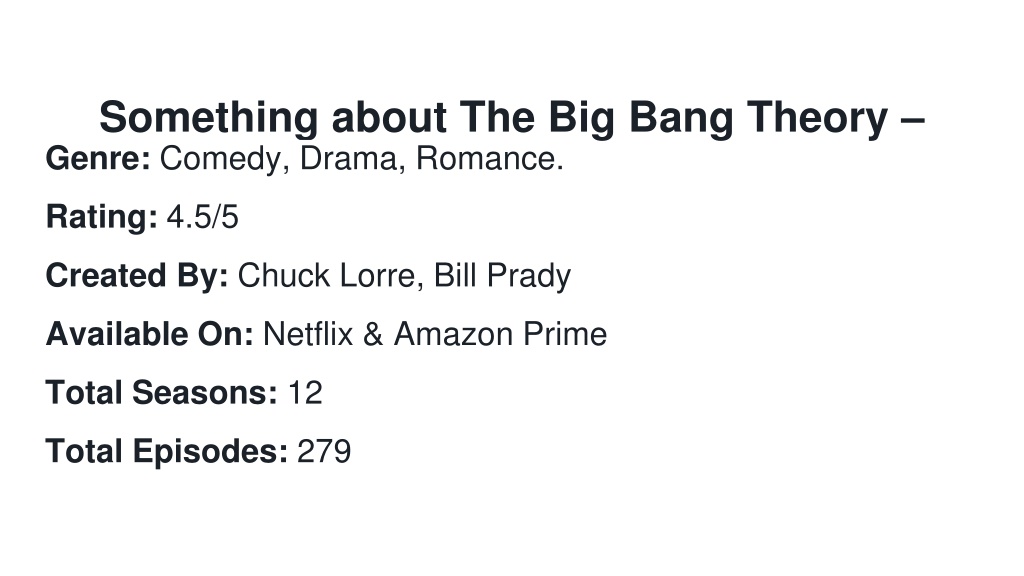This screenshot has width=1024, height=576.
Task: Click the bold 'Created By:' label
Action: coord(136,276)
